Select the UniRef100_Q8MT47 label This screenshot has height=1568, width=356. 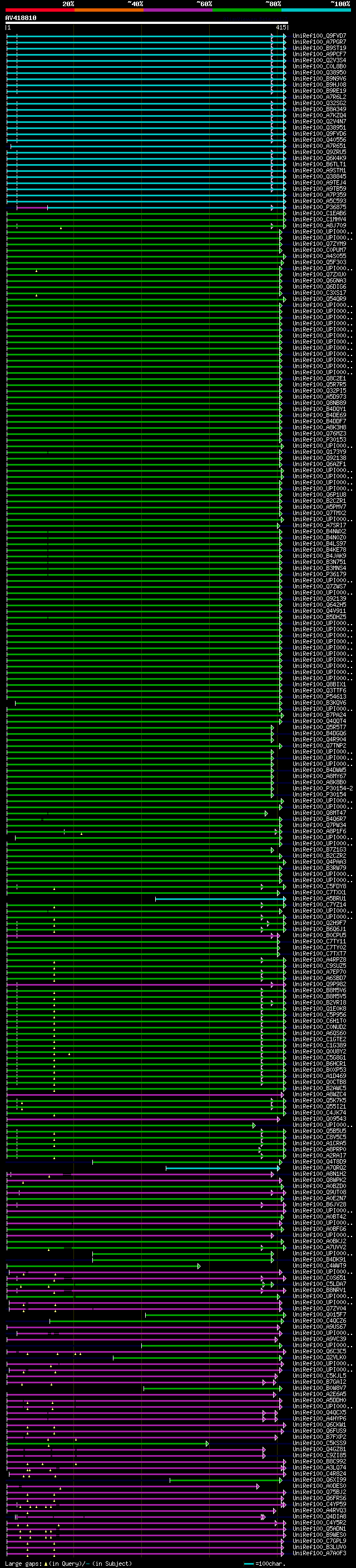[319, 813]
